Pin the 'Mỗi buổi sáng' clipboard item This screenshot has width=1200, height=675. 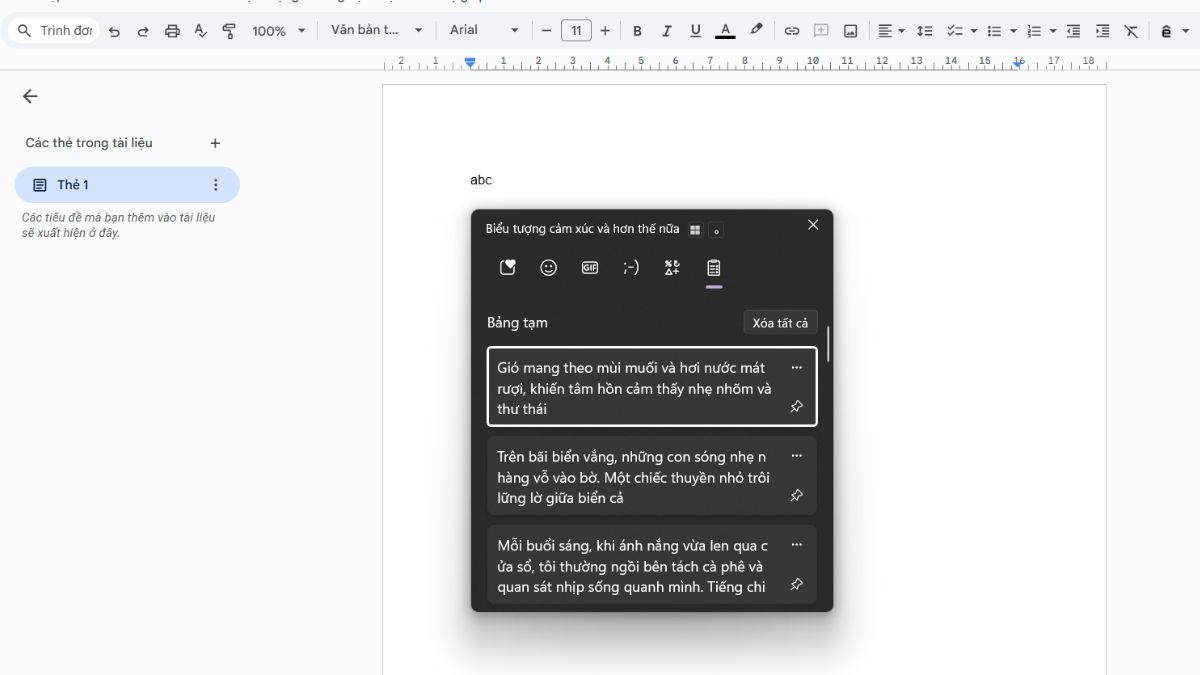797,584
